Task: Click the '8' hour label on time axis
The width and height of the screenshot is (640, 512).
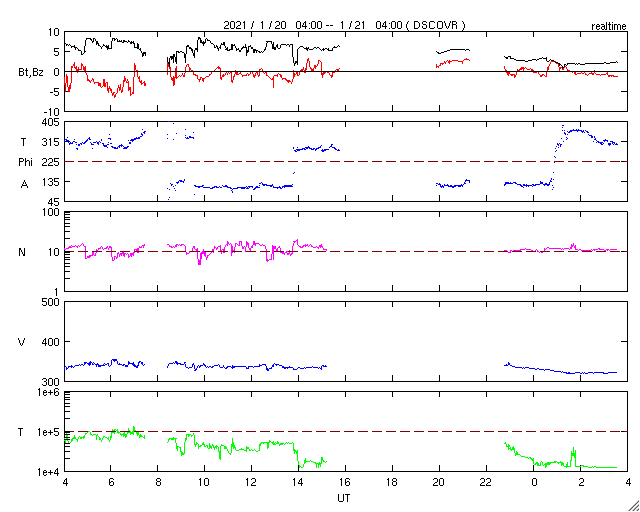Action: click(157, 482)
